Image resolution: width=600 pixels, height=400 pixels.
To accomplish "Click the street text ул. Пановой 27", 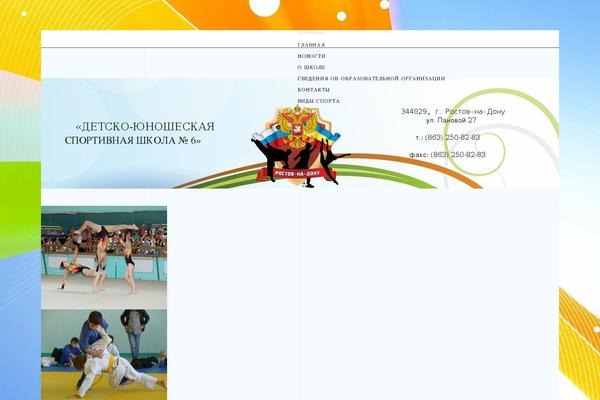I will 451,120.
